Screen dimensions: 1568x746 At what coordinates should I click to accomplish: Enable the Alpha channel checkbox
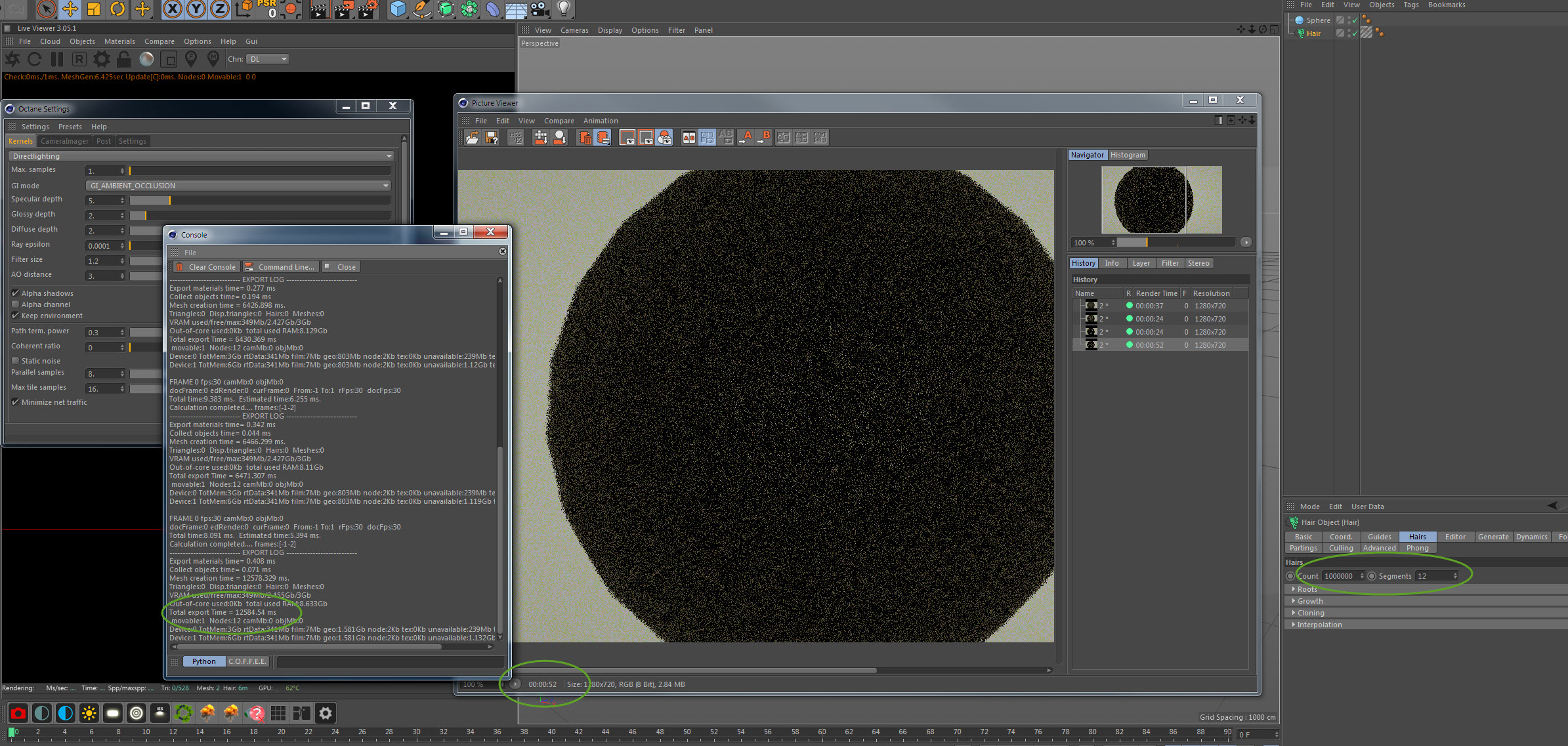point(16,304)
